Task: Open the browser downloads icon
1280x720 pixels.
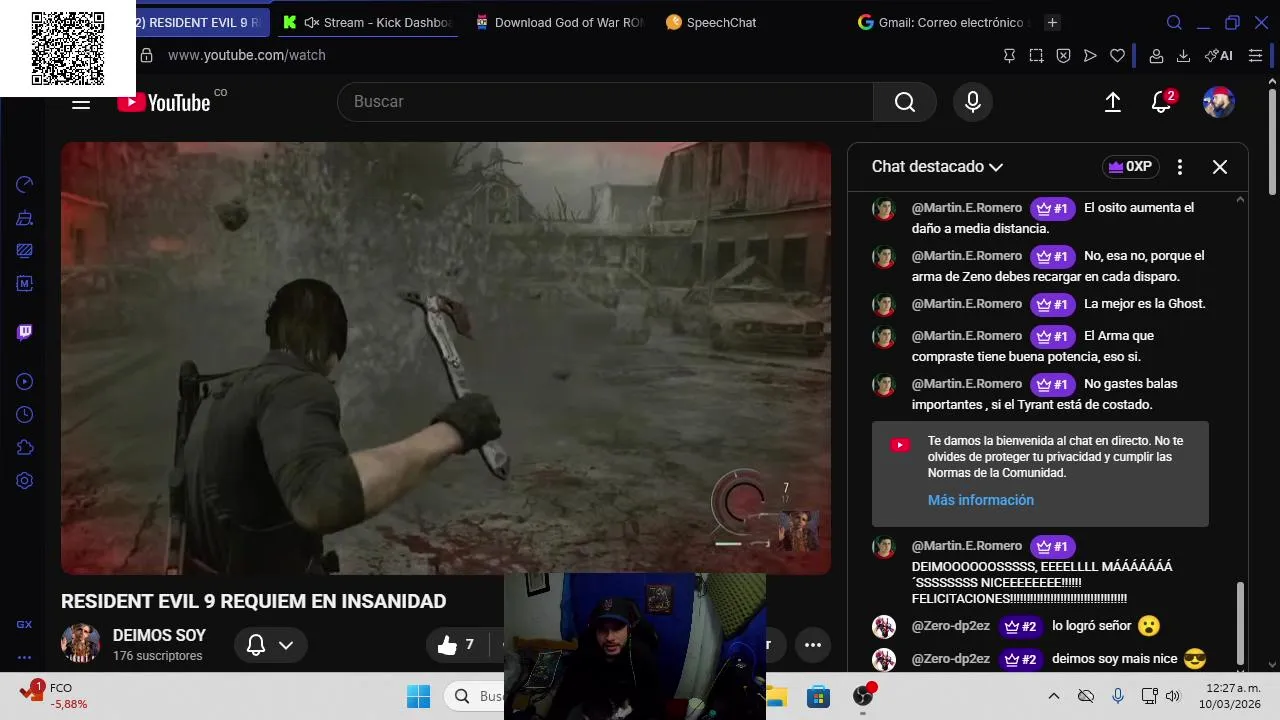Action: coord(1183,56)
